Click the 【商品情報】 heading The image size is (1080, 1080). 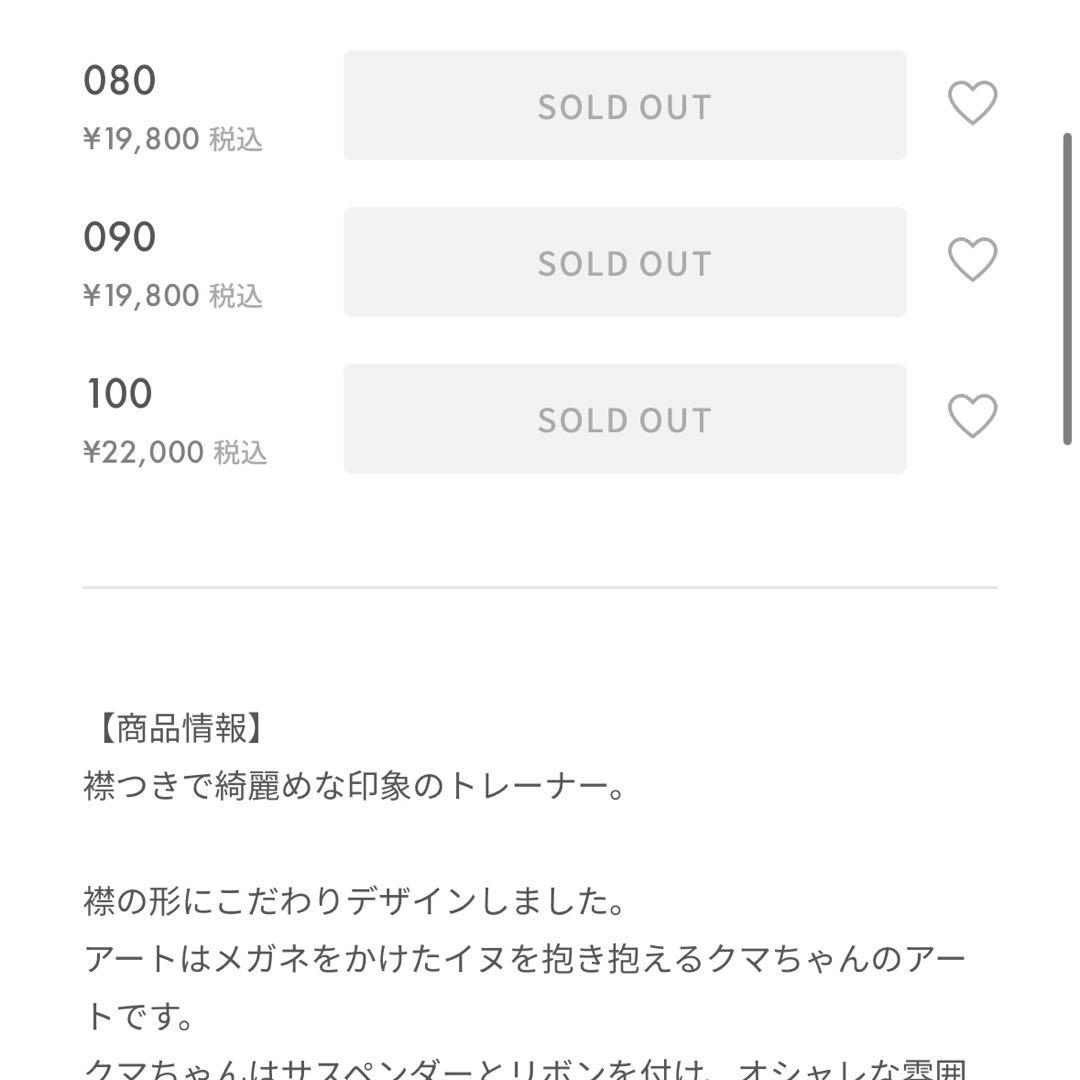(x=182, y=729)
